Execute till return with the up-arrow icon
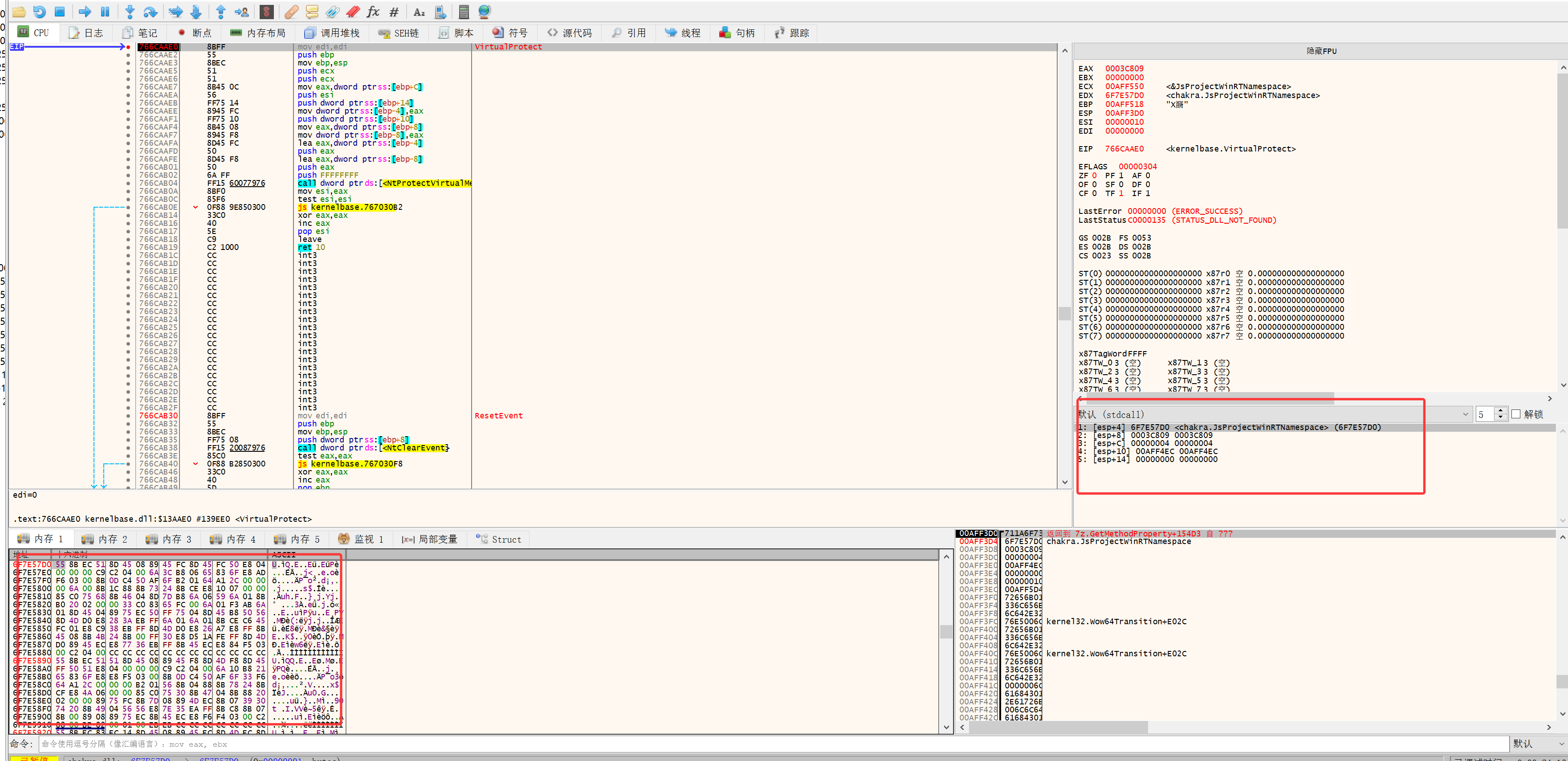Viewport: 1568px width, 761px height. click(221, 12)
